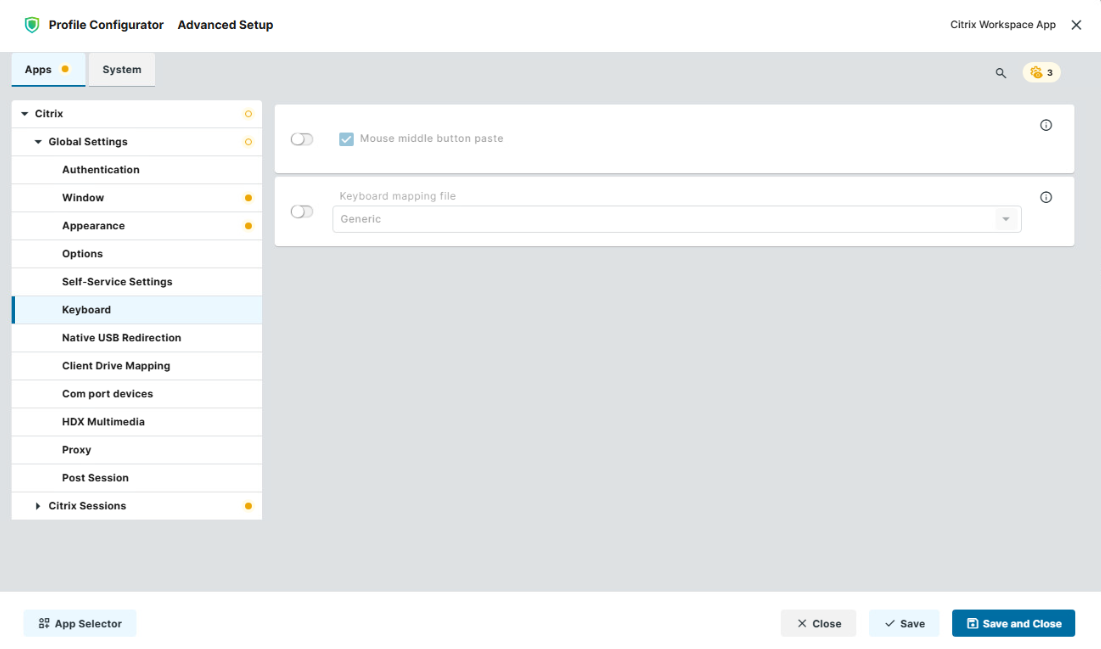The height and width of the screenshot is (649, 1101).
Task: Collapse the Citrix tree node
Action: click(x=25, y=114)
